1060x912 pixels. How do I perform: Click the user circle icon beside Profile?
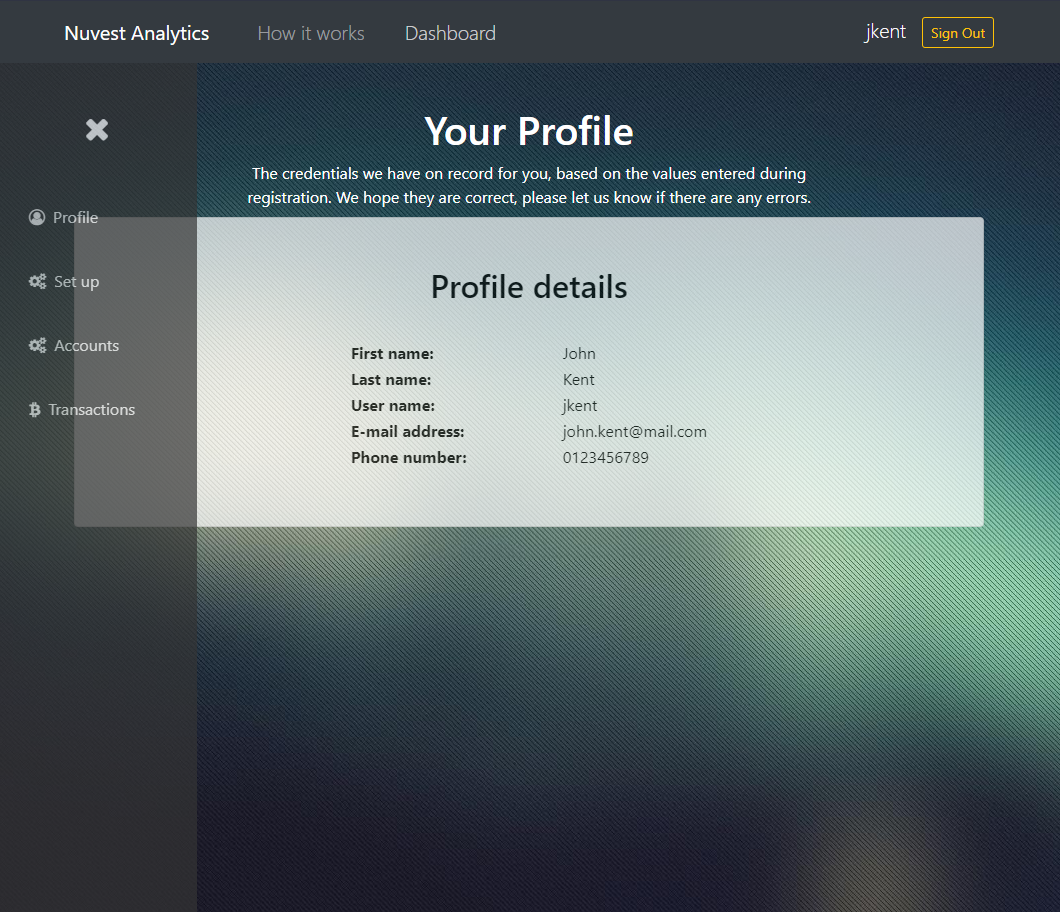point(37,217)
